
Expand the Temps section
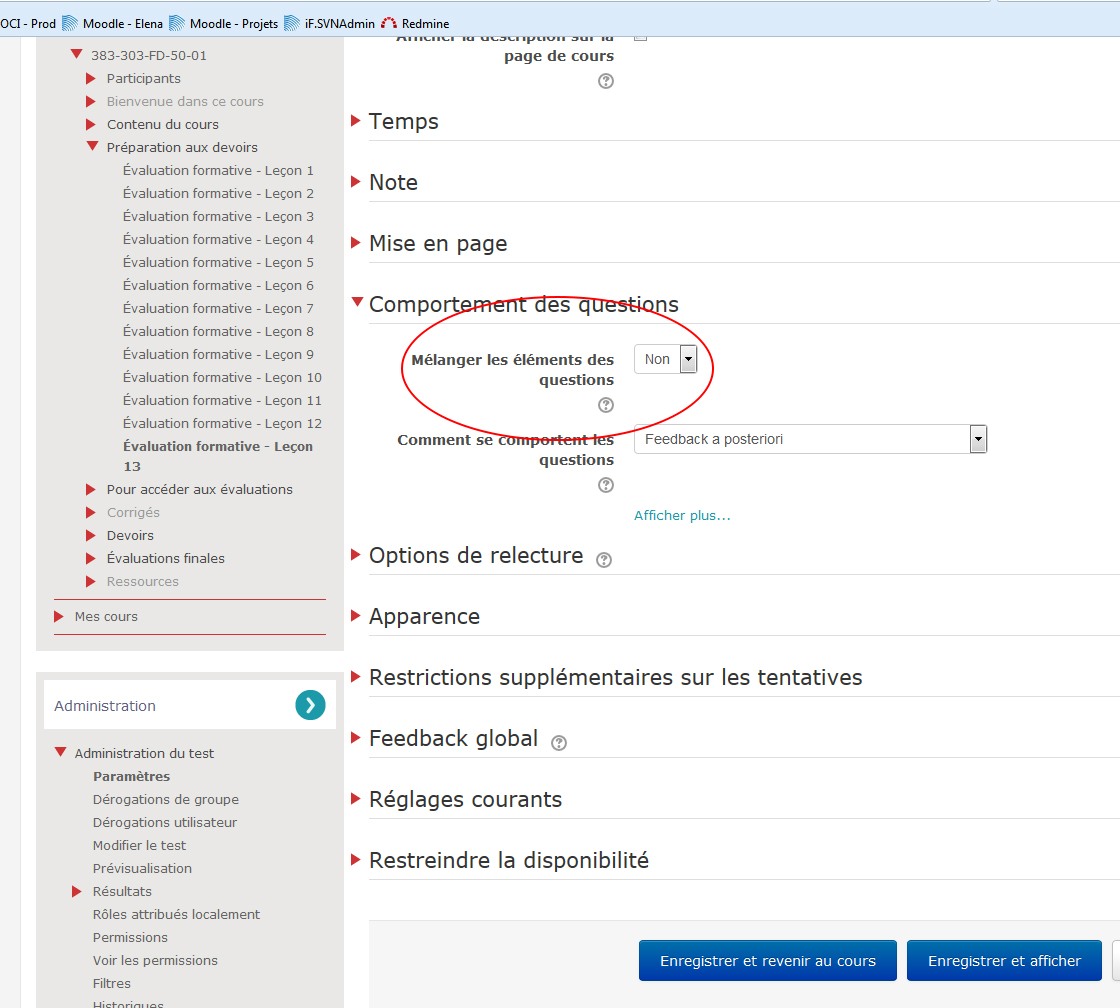(x=403, y=122)
